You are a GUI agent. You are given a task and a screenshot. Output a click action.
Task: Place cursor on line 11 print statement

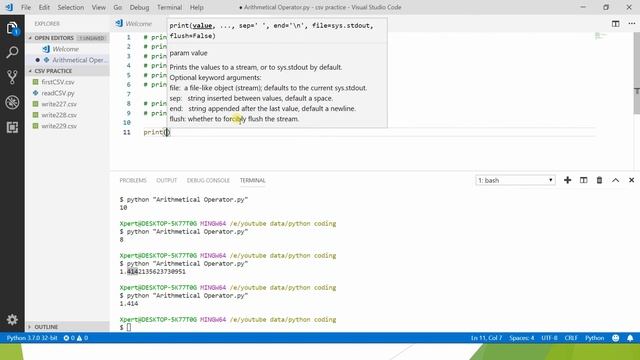click(156, 132)
